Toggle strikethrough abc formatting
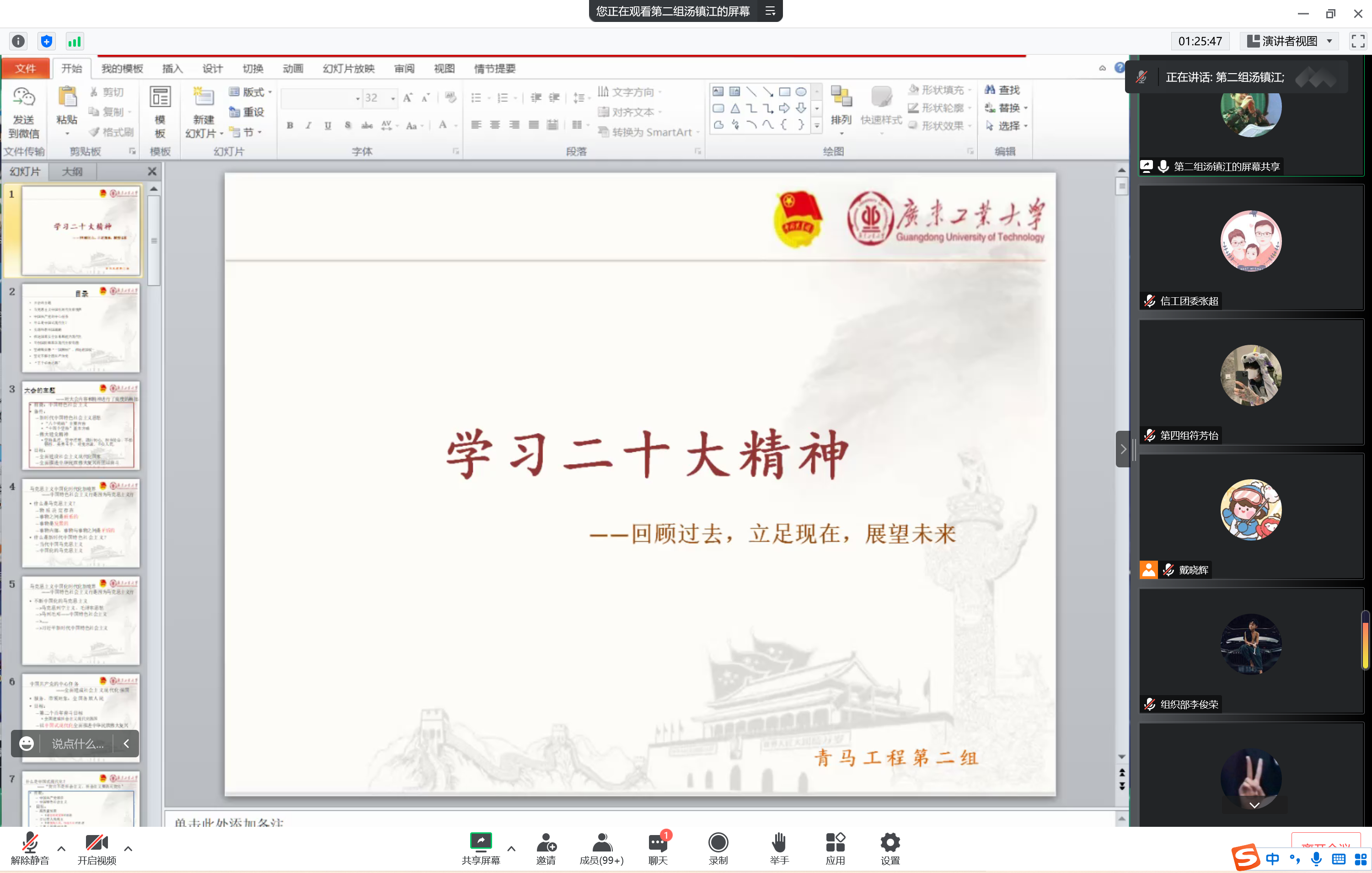 [367, 125]
